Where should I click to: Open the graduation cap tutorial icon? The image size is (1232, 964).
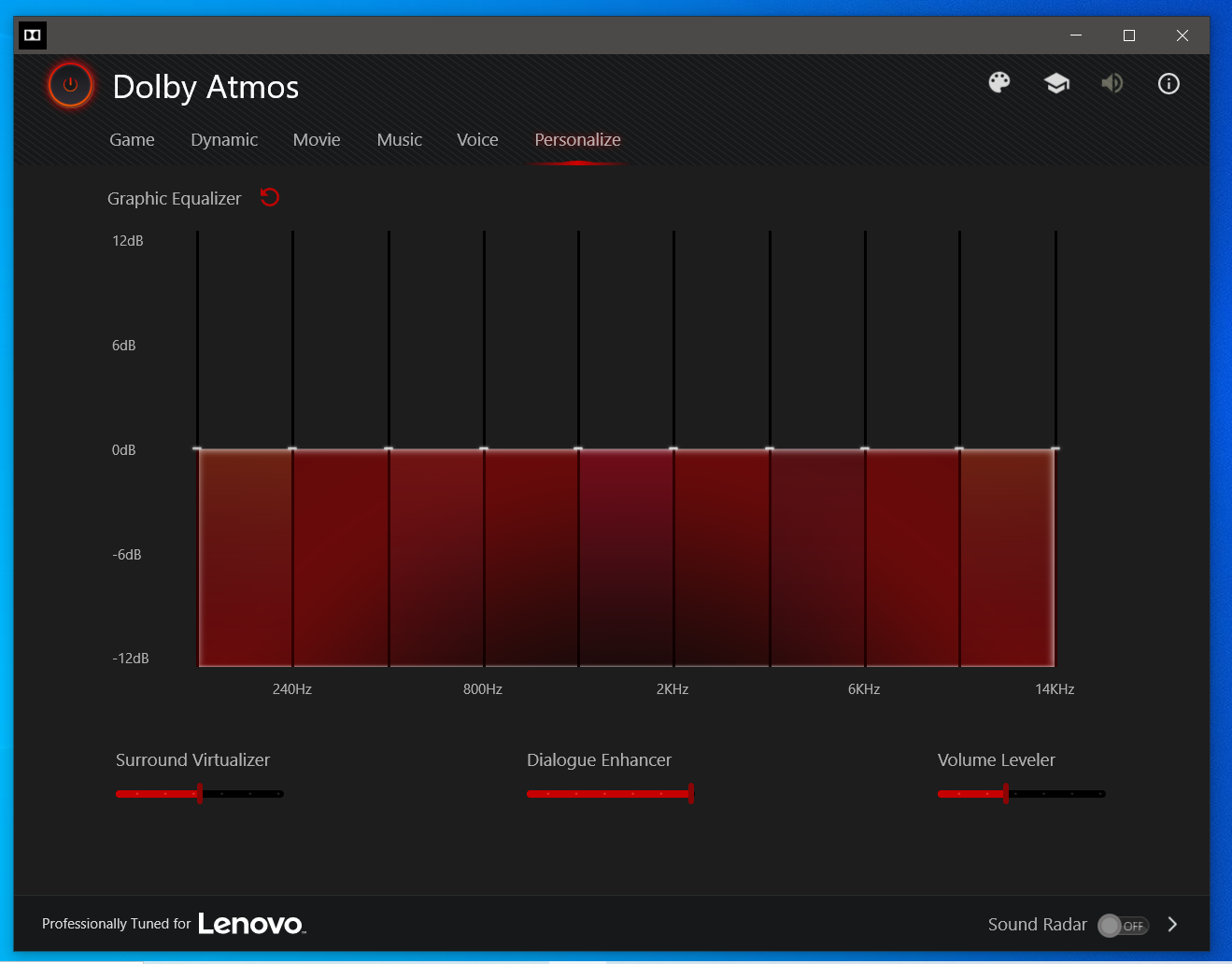1056,83
